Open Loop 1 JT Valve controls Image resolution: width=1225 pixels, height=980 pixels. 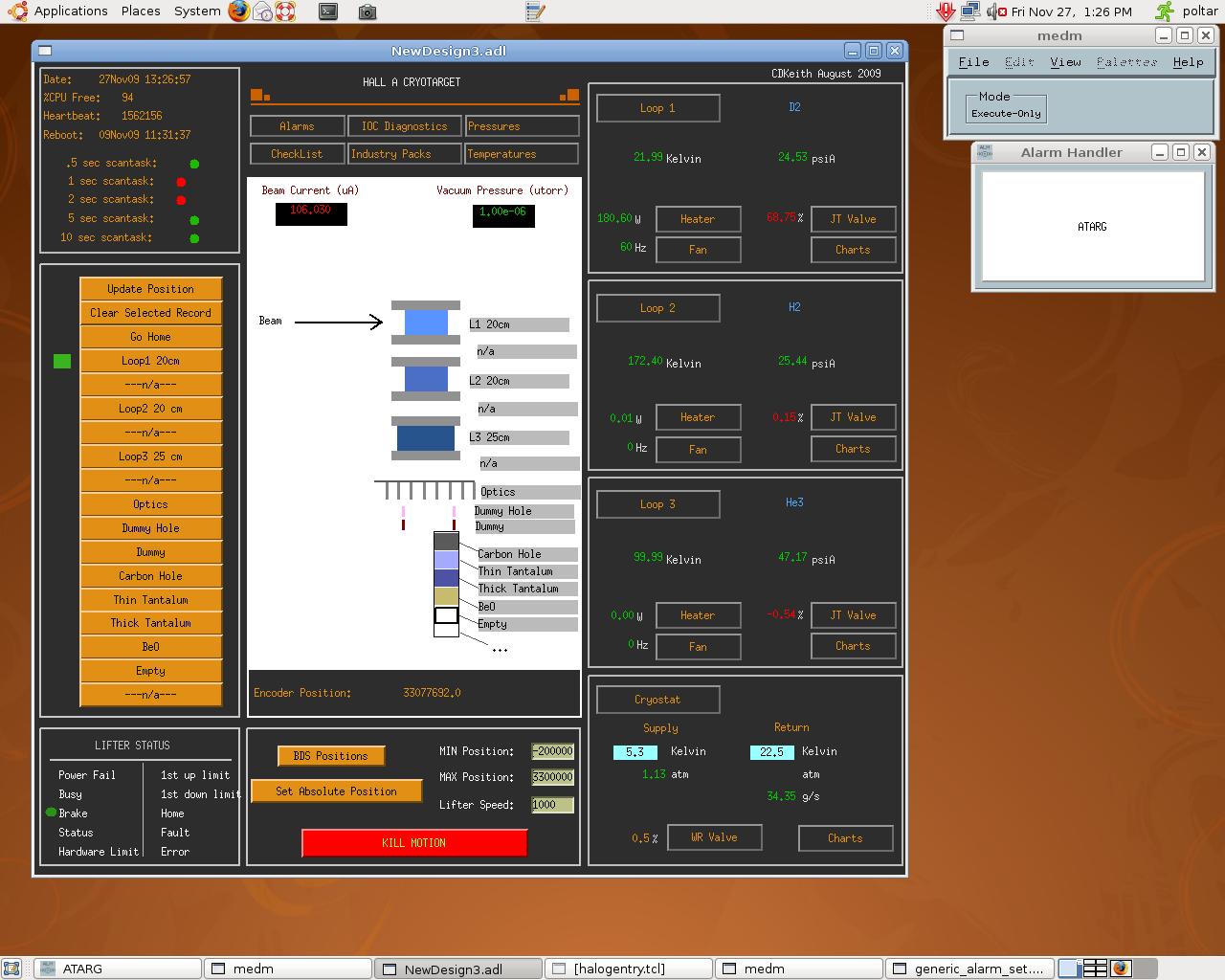pyautogui.click(x=854, y=219)
